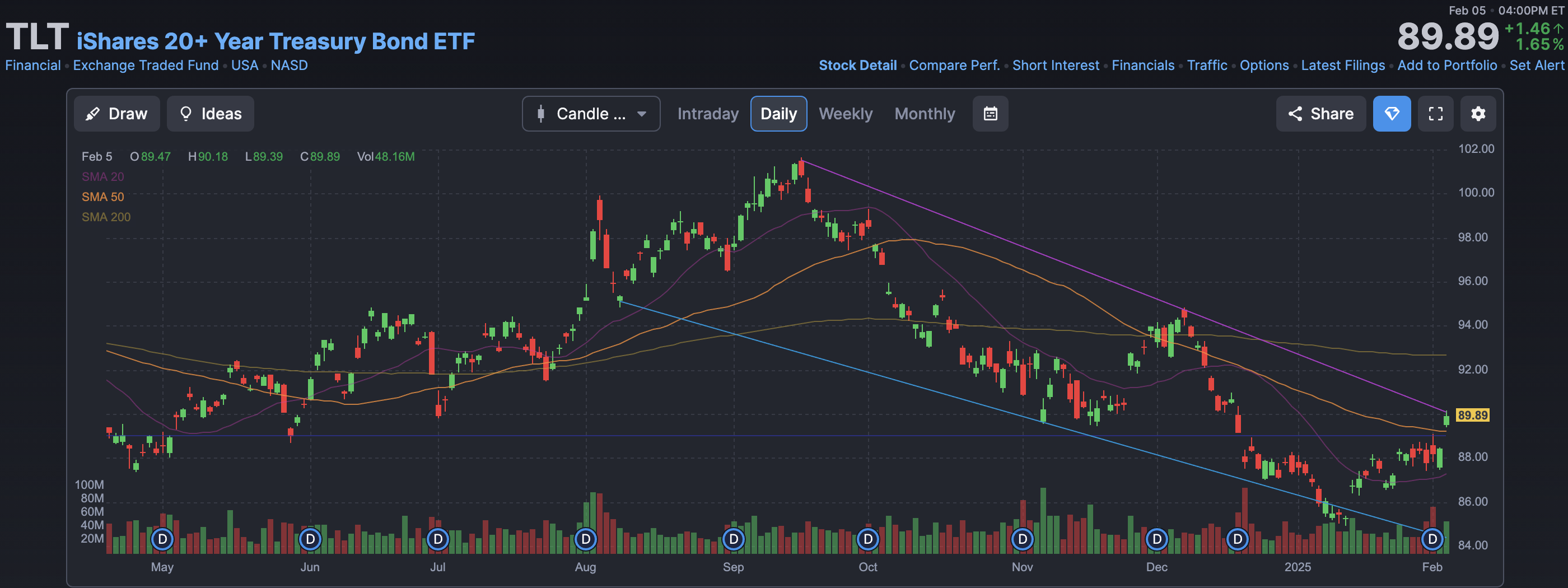The width and height of the screenshot is (1568, 588).
Task: Switch to the Weekly timeframe
Action: point(846,114)
